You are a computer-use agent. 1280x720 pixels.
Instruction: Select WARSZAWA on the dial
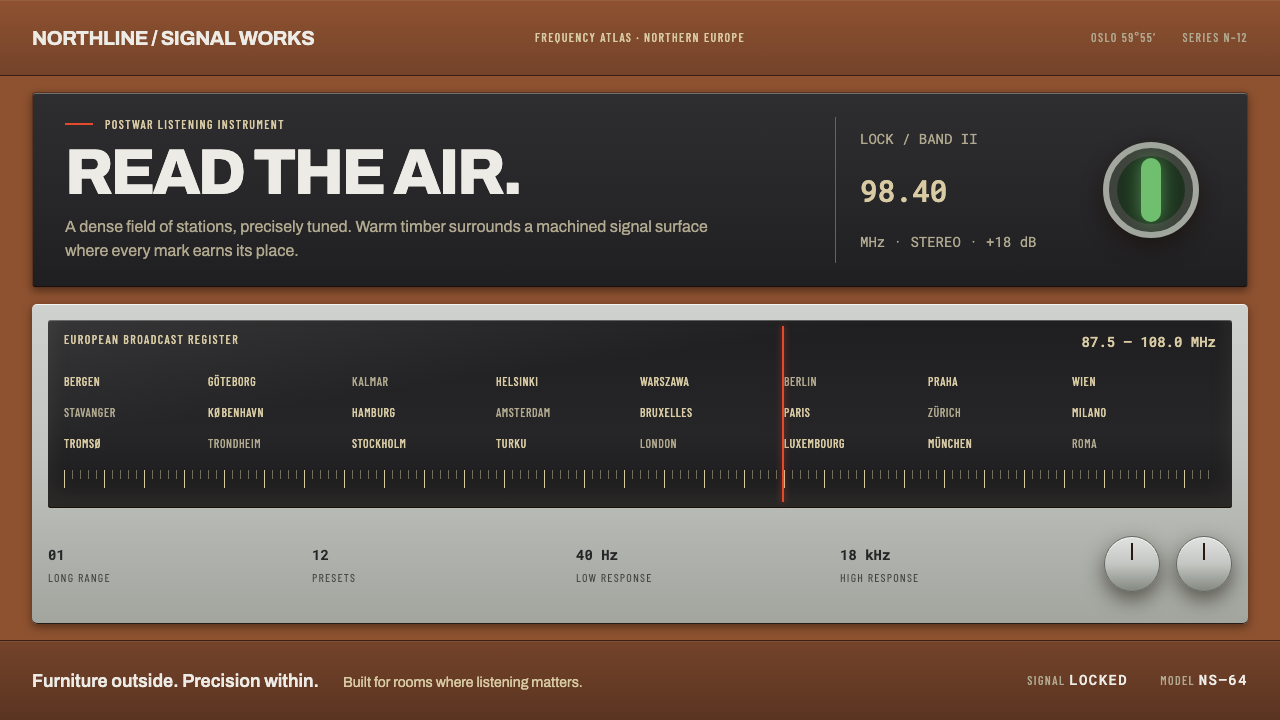[x=664, y=382]
